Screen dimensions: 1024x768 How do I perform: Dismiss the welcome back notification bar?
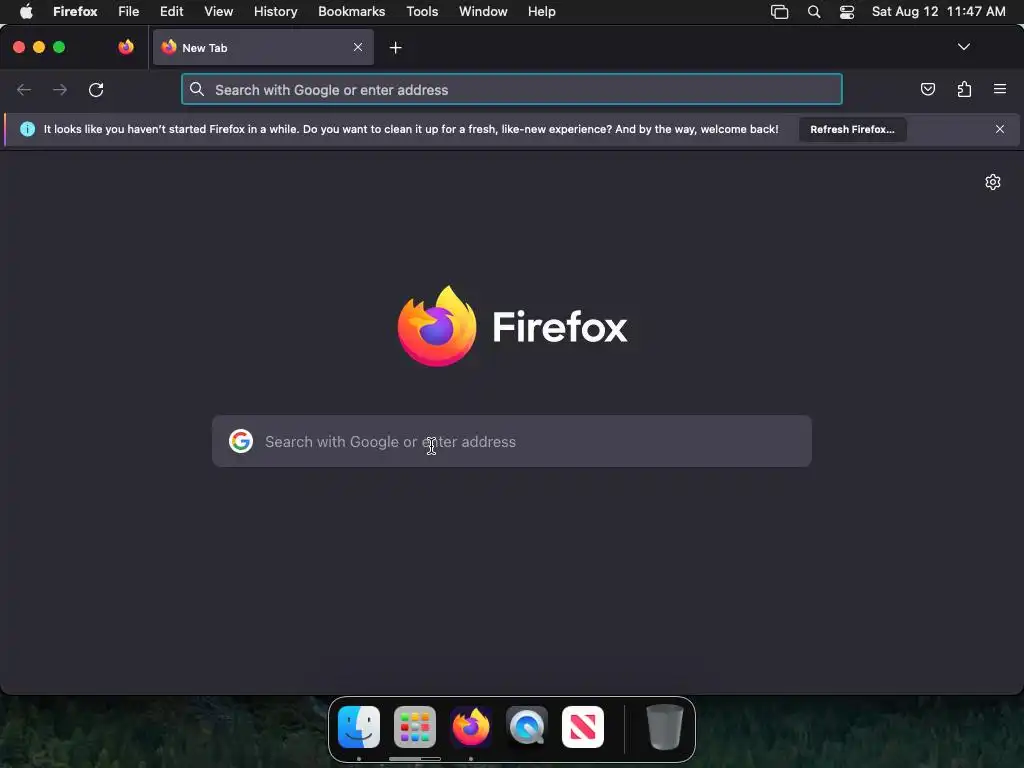point(999,129)
